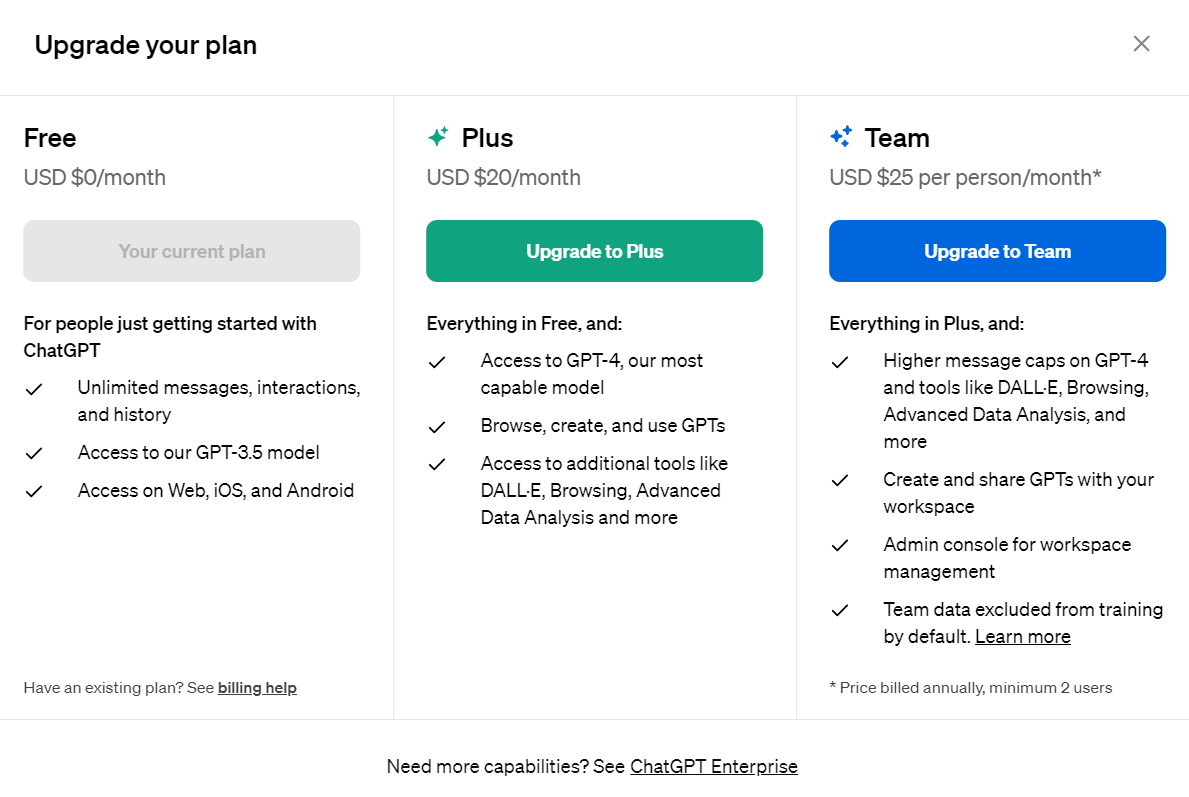Click the checkmark beside Create and share GPTs

[839, 481]
